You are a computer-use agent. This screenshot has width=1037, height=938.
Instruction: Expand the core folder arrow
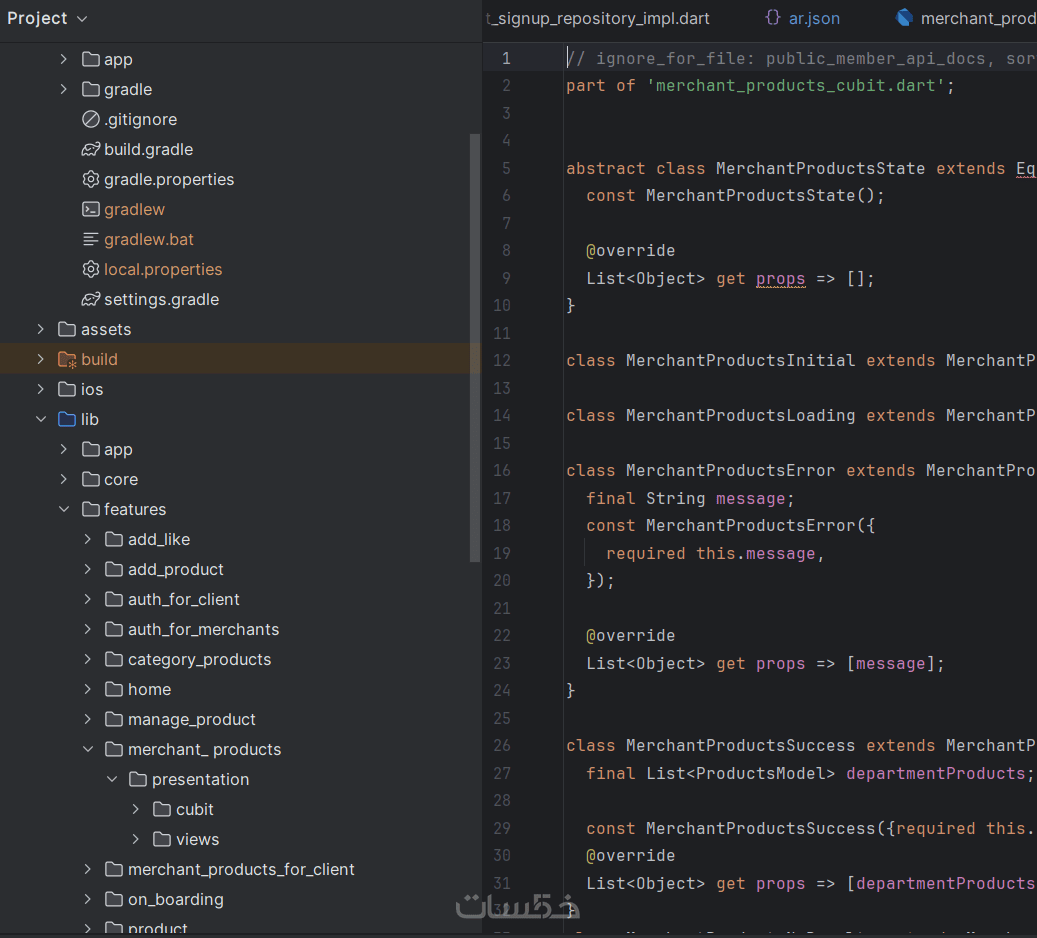click(63, 480)
